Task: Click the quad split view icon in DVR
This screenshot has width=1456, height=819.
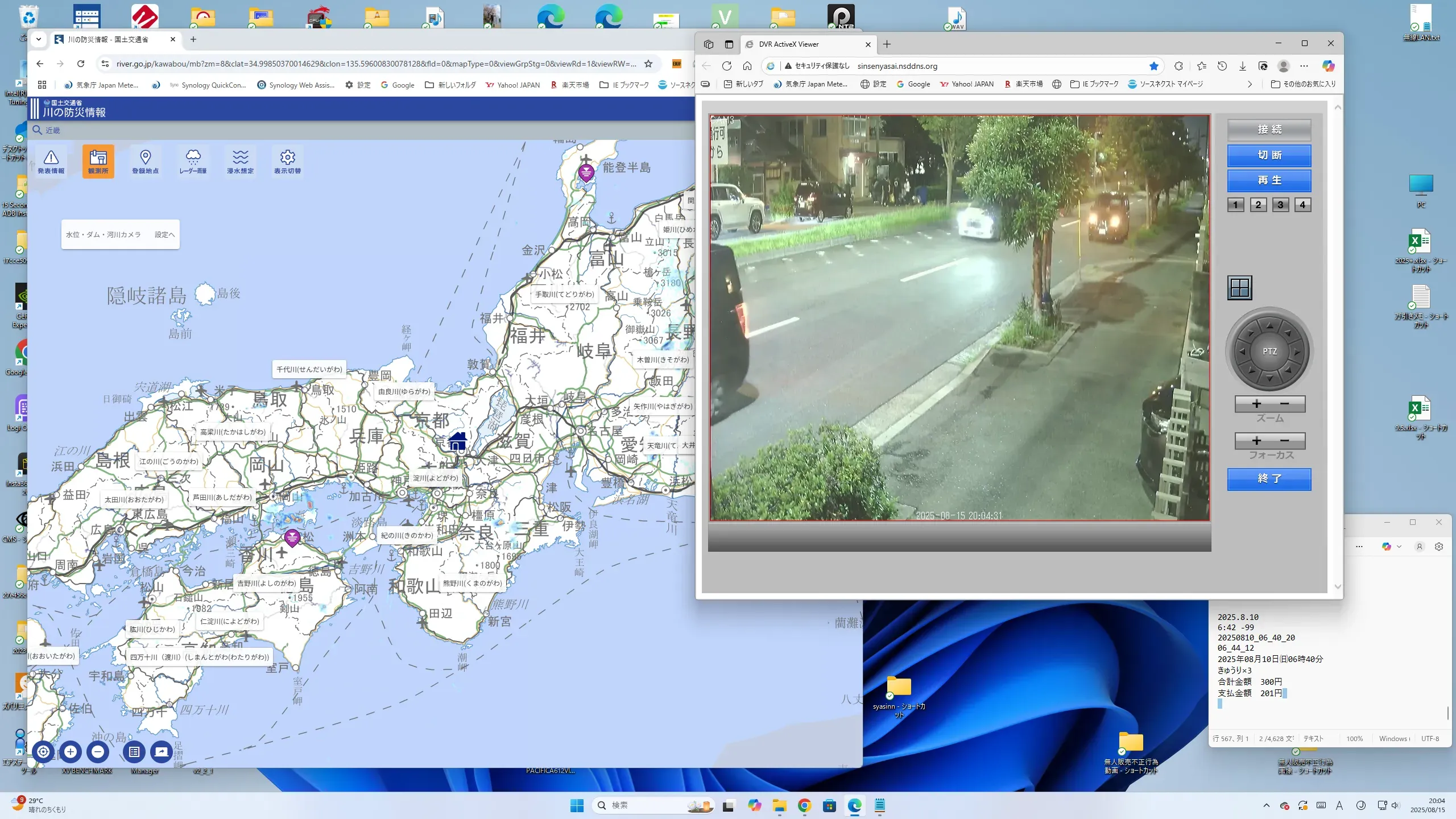Action: [x=1239, y=288]
